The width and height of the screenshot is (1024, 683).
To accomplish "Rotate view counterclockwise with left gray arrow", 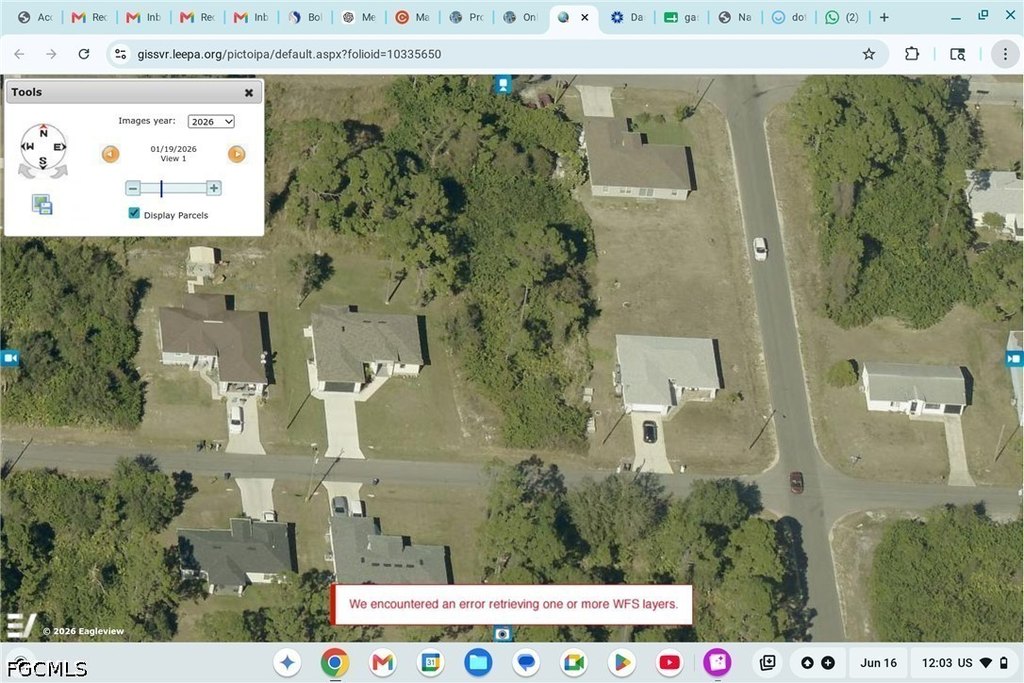I will [x=25, y=171].
